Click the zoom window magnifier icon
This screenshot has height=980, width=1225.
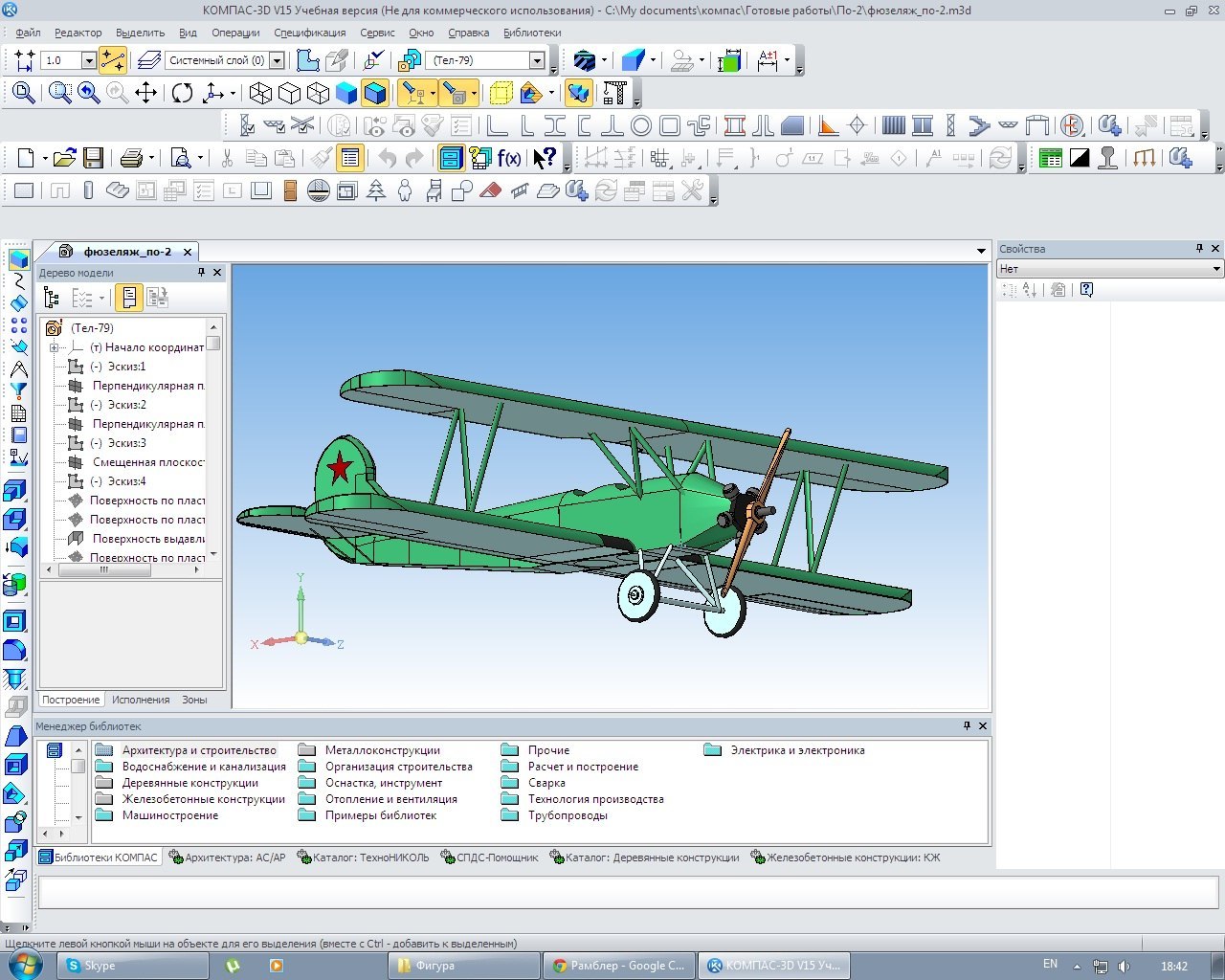click(60, 93)
